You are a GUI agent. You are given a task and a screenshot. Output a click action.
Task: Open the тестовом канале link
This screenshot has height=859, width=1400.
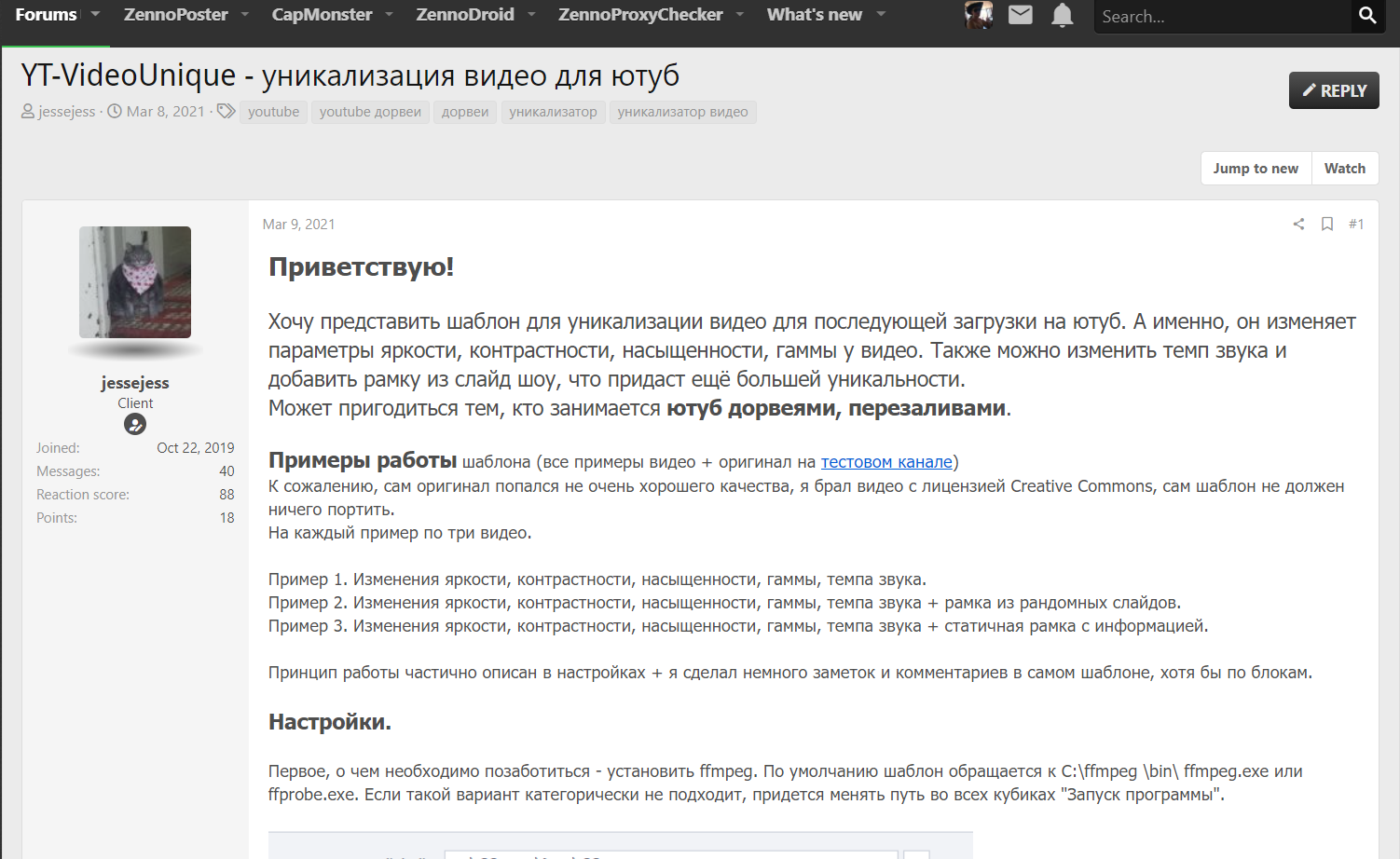[x=886, y=462]
